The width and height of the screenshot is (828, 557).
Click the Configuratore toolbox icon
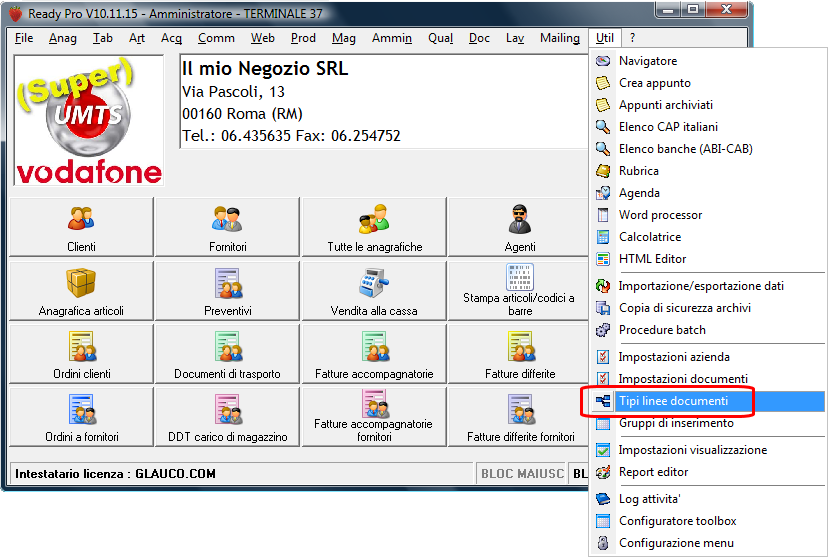[603, 521]
